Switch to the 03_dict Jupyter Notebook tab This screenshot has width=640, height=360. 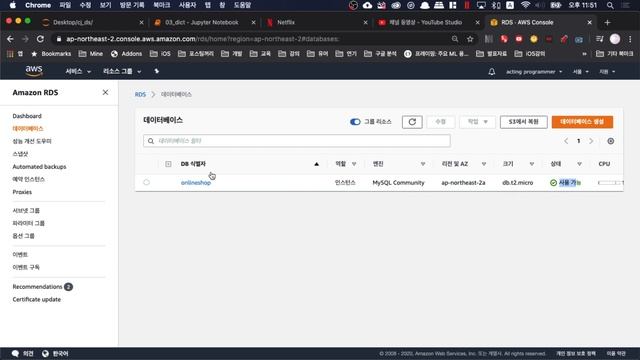pyautogui.click(x=202, y=22)
